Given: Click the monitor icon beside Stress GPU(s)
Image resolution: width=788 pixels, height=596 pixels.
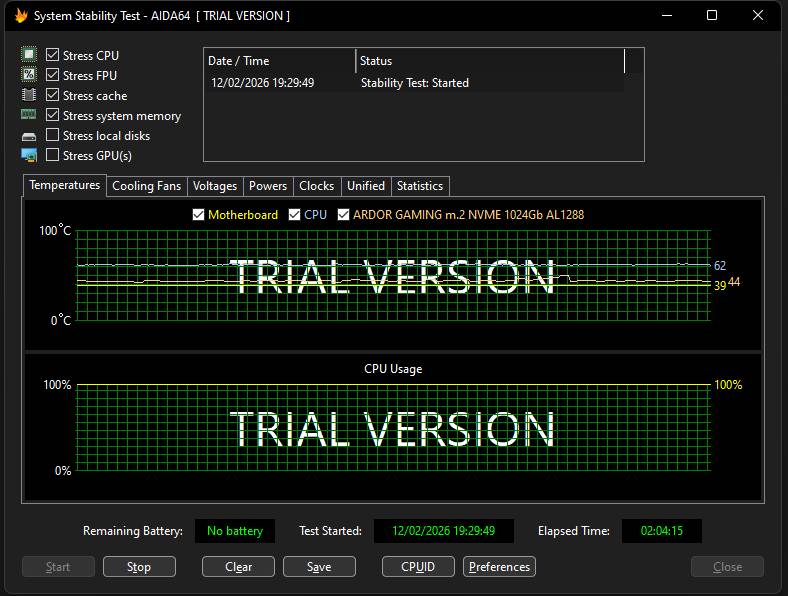Looking at the screenshot, I should pyautogui.click(x=29, y=155).
